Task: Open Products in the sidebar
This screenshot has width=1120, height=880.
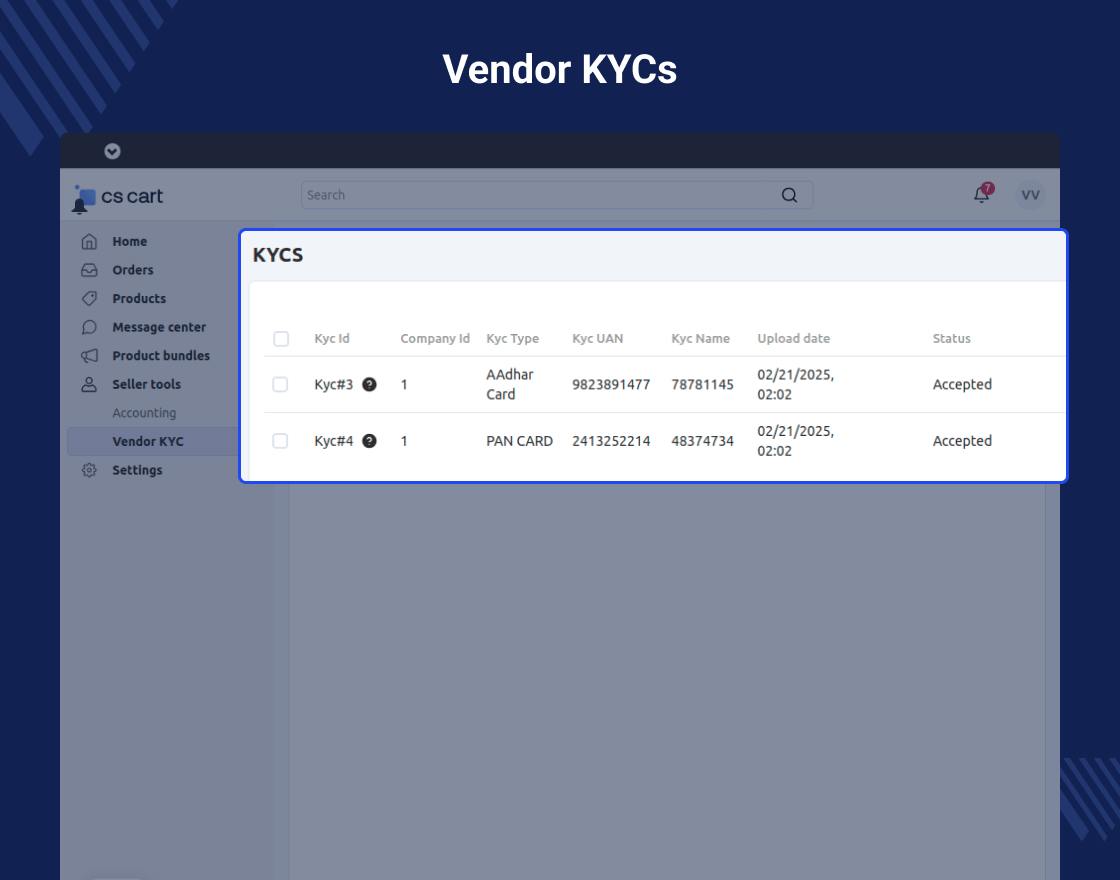Action: pos(139,299)
